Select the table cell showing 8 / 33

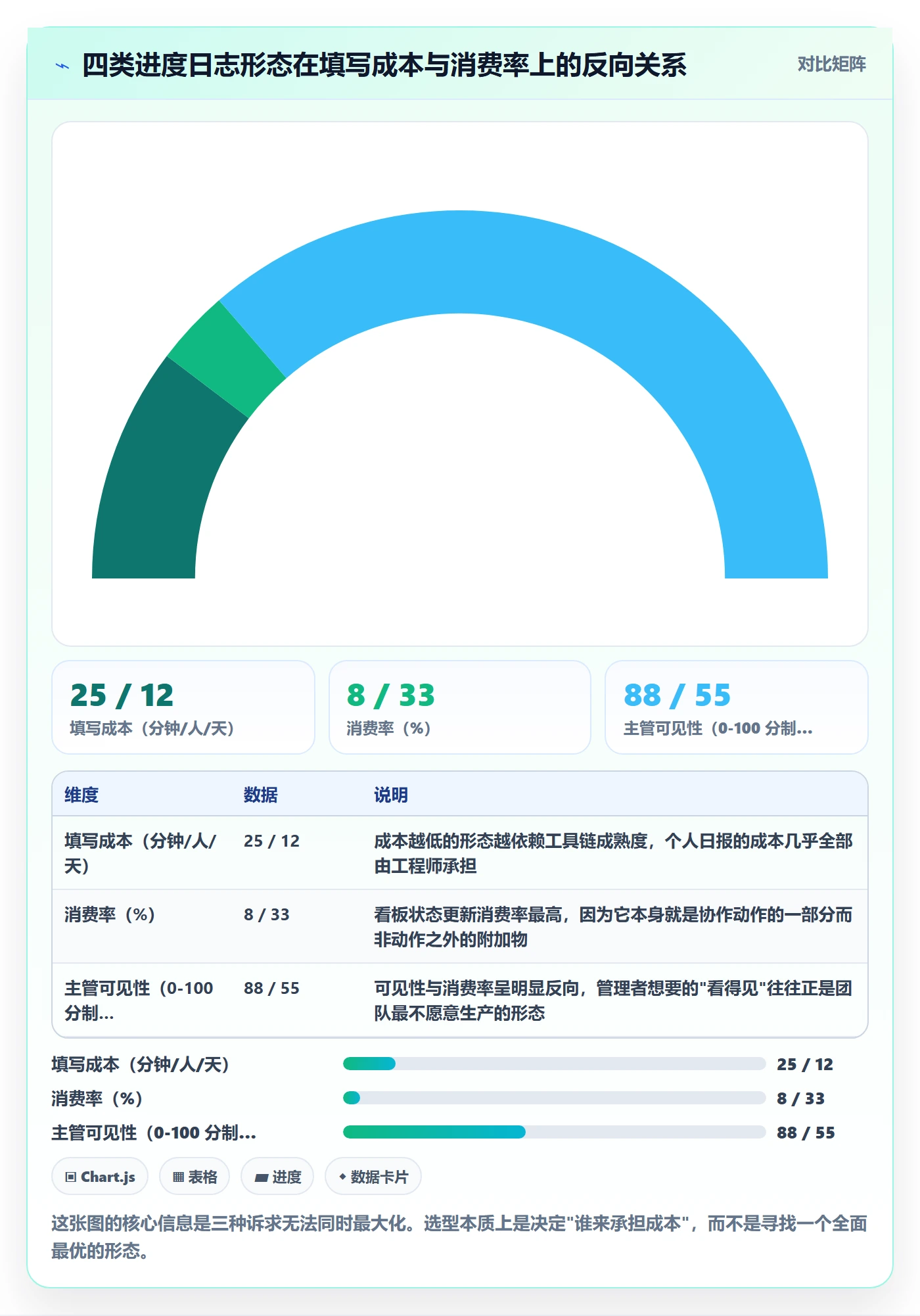(x=267, y=914)
